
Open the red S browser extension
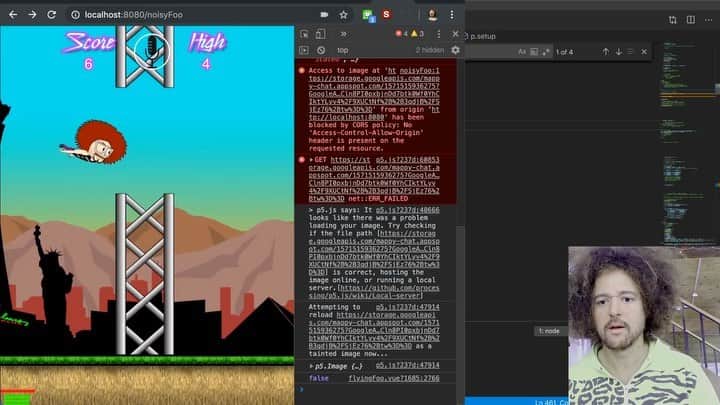pos(387,14)
